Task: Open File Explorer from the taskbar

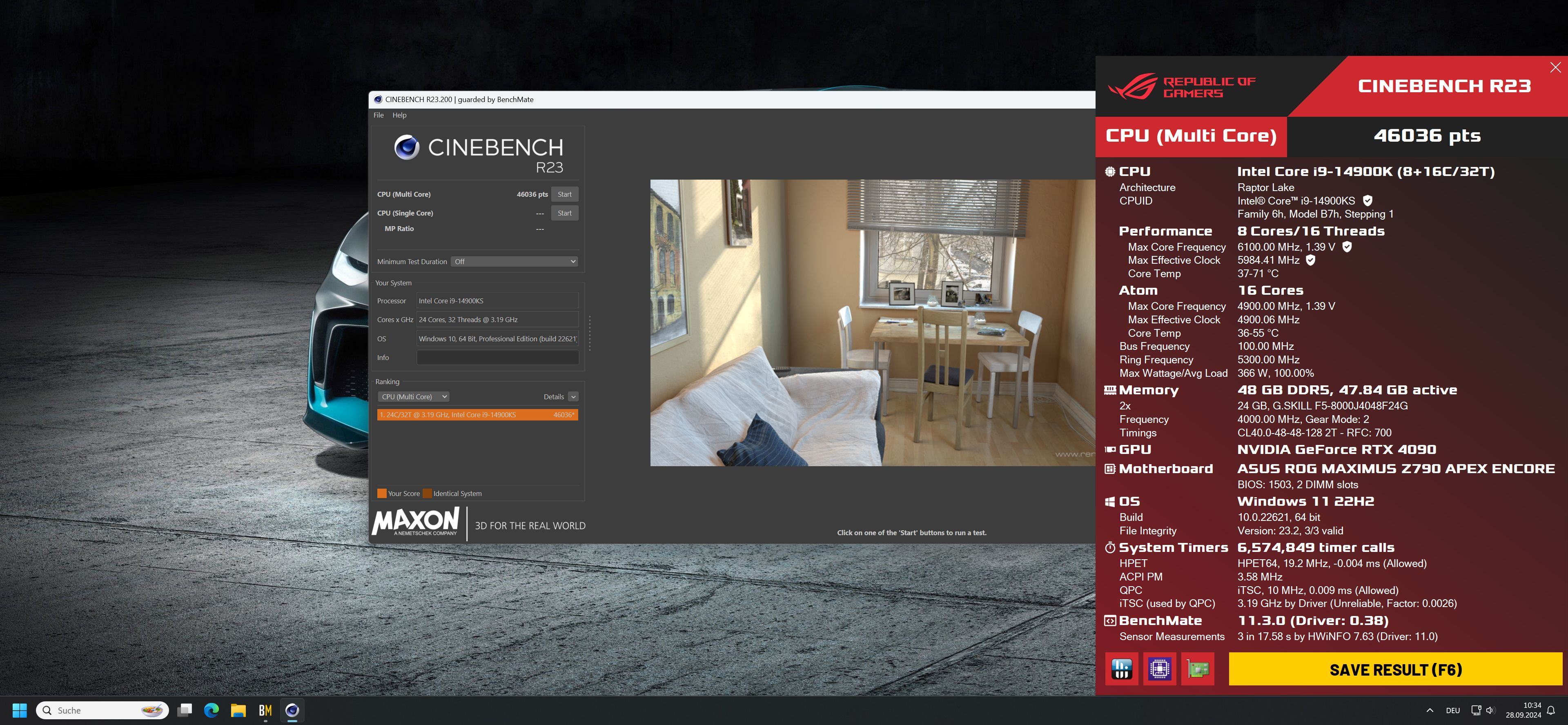Action: [x=238, y=710]
